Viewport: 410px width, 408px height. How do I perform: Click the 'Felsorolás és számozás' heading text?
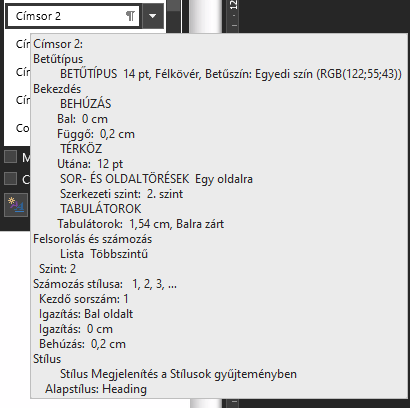[x=93, y=239]
